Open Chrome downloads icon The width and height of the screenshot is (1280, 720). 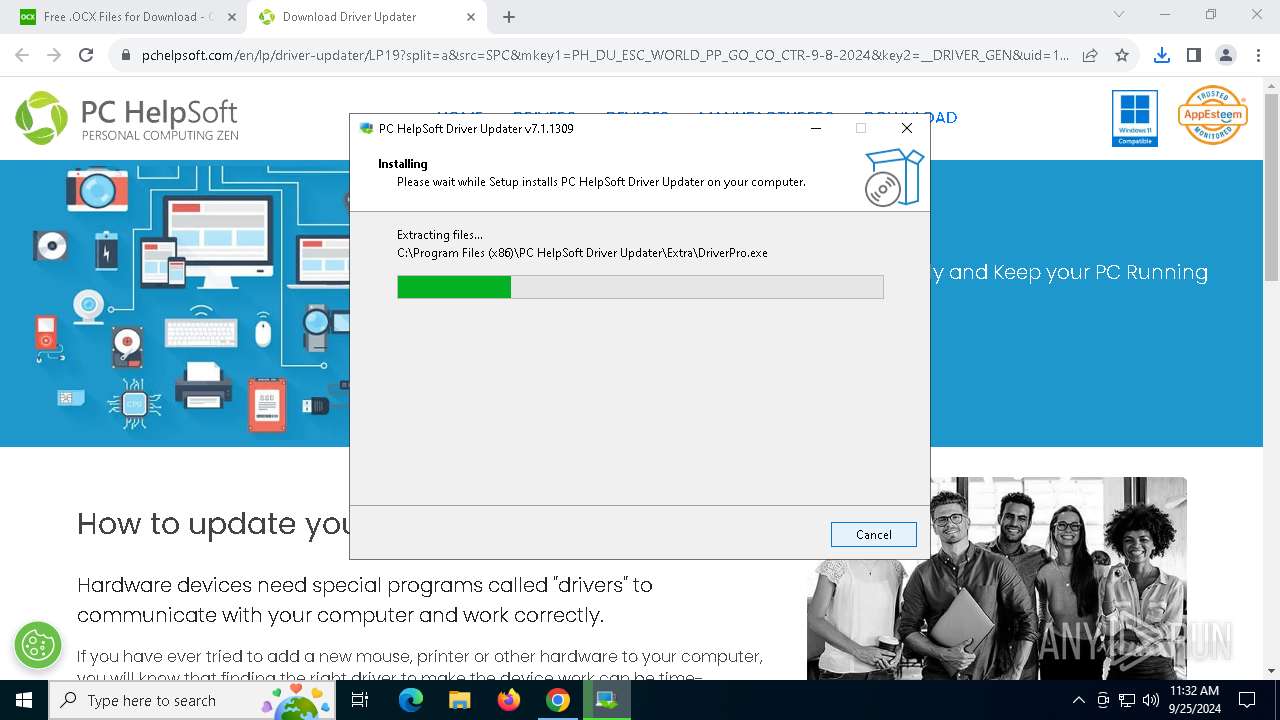[x=1161, y=55]
